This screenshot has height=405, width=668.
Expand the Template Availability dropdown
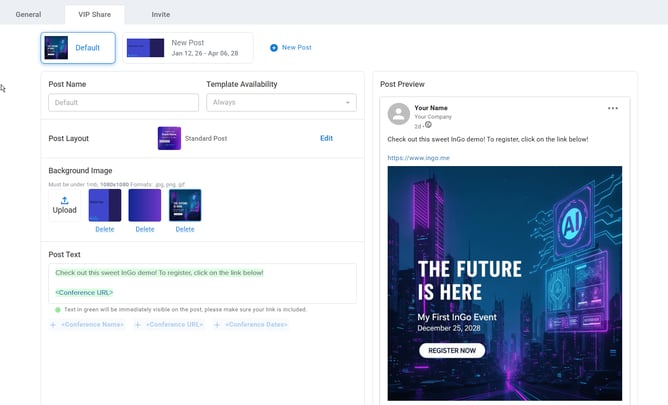281,102
